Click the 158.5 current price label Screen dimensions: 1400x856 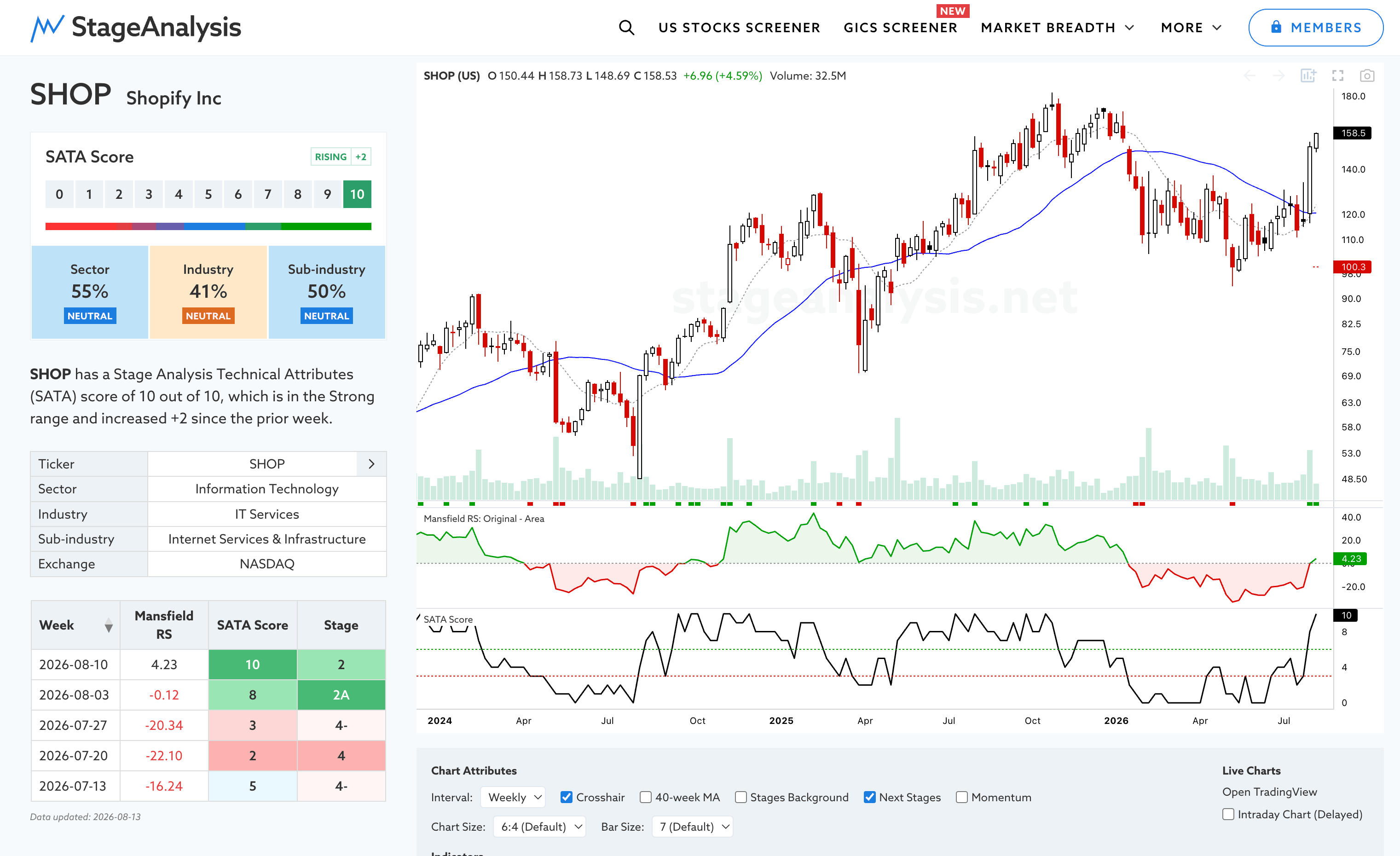[1352, 133]
